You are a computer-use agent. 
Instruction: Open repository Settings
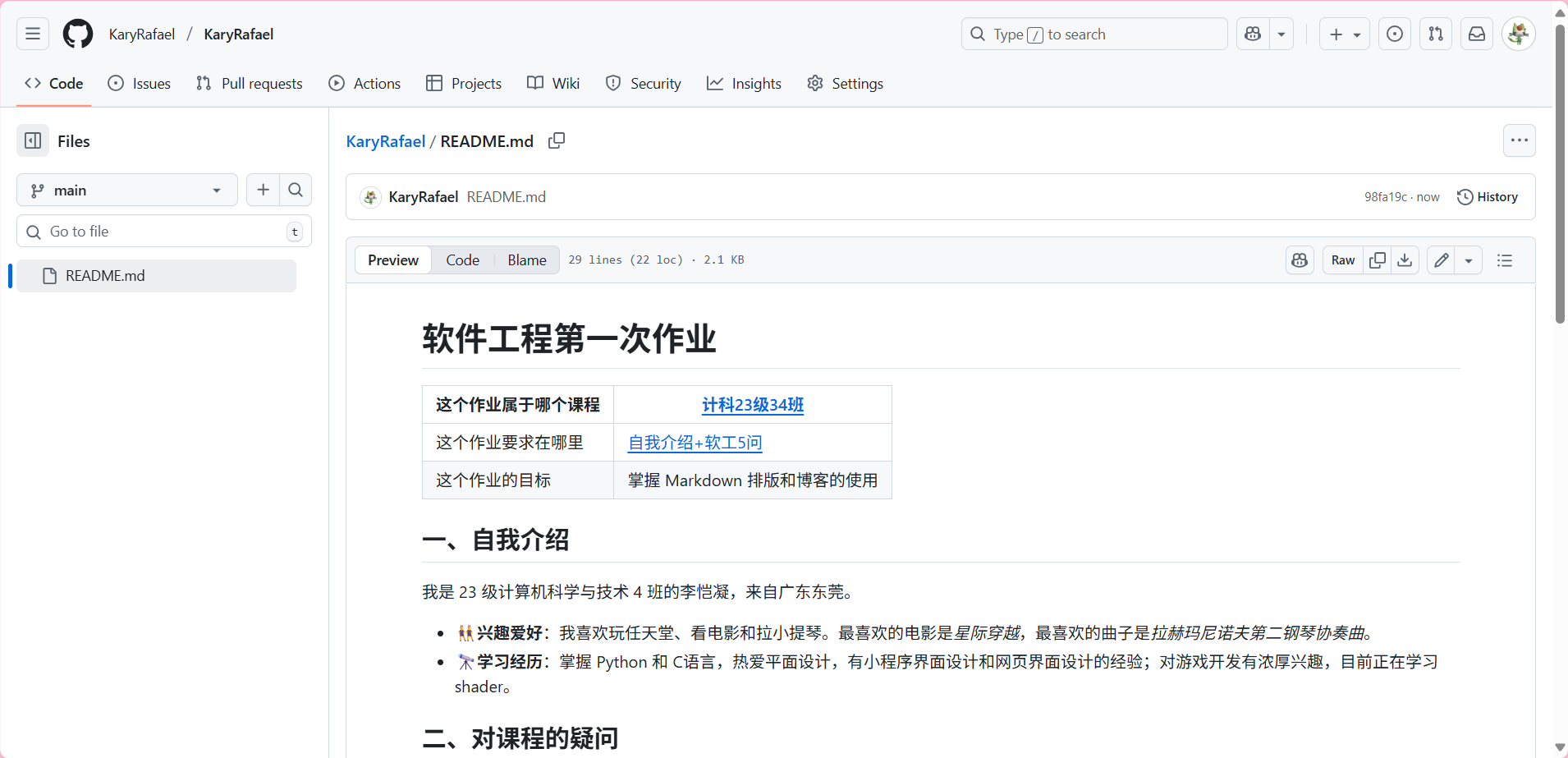pyautogui.click(x=845, y=83)
